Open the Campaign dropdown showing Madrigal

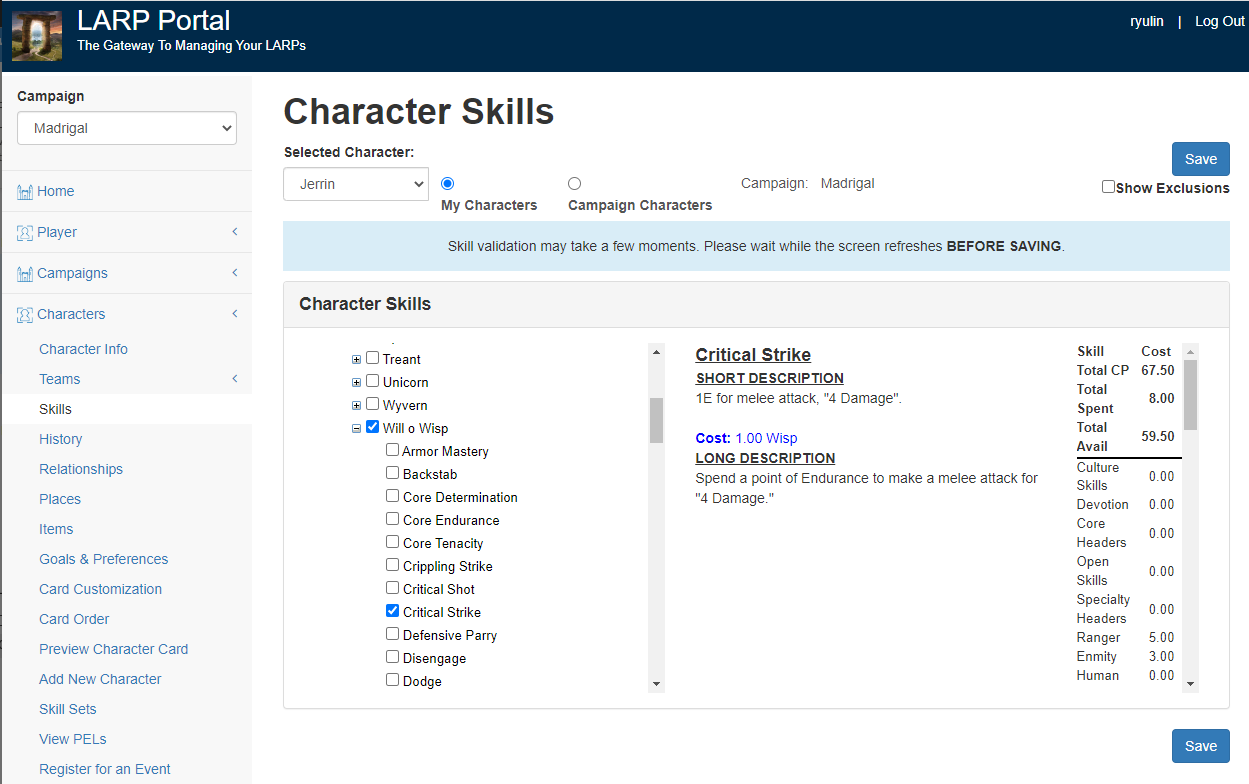click(127, 128)
